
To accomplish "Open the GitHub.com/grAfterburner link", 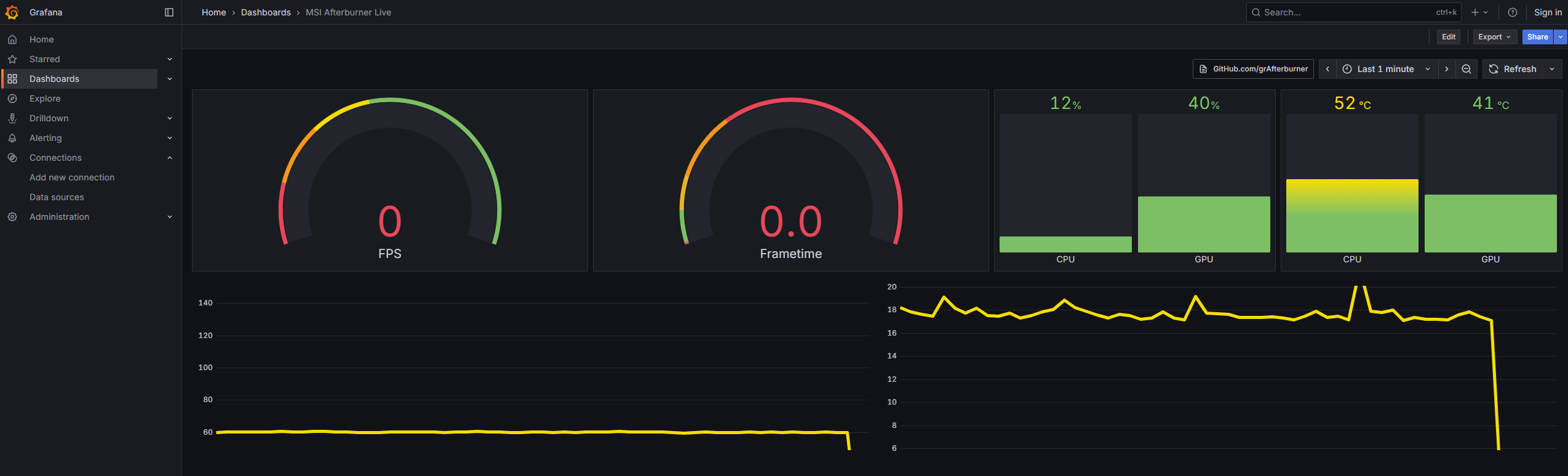I will [1253, 69].
